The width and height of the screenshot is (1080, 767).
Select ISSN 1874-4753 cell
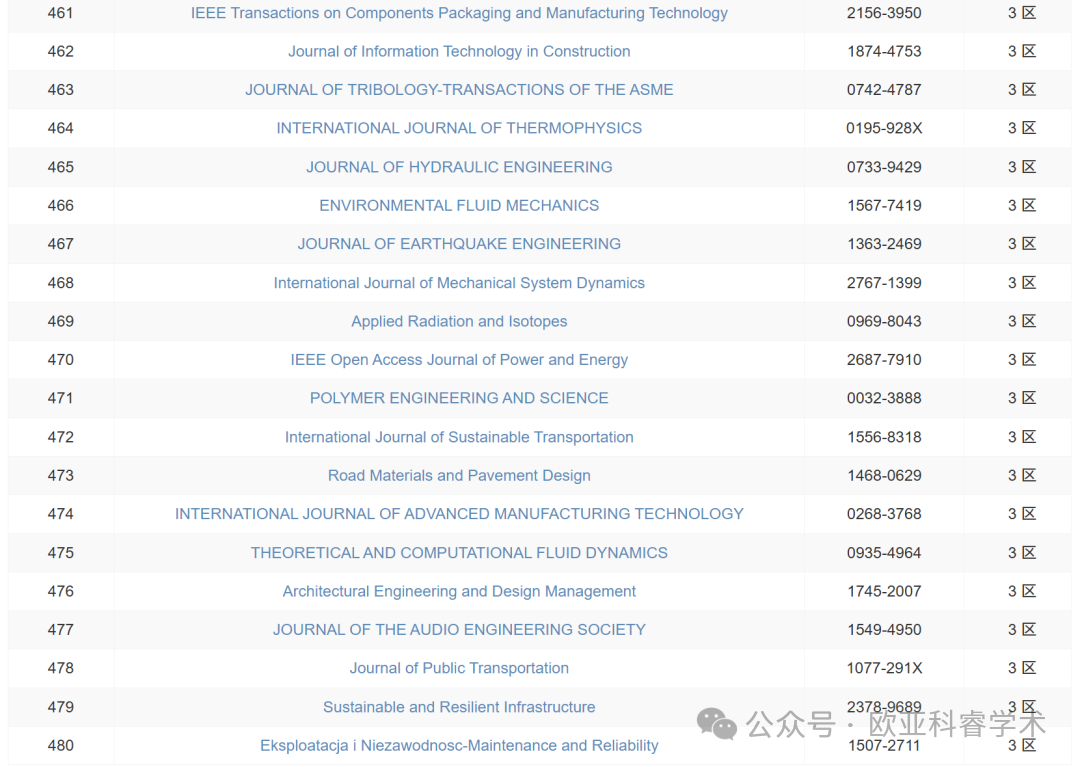884,52
